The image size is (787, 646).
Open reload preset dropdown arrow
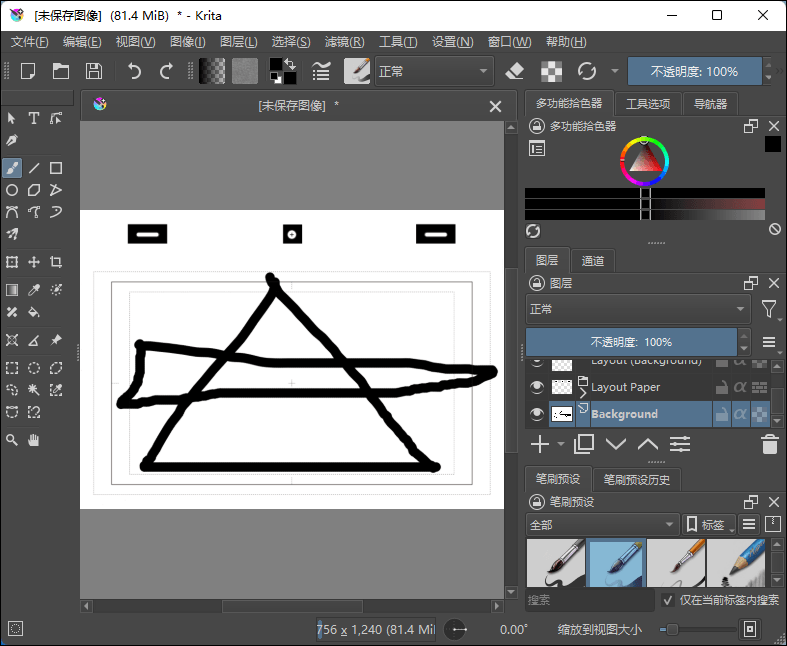(615, 71)
